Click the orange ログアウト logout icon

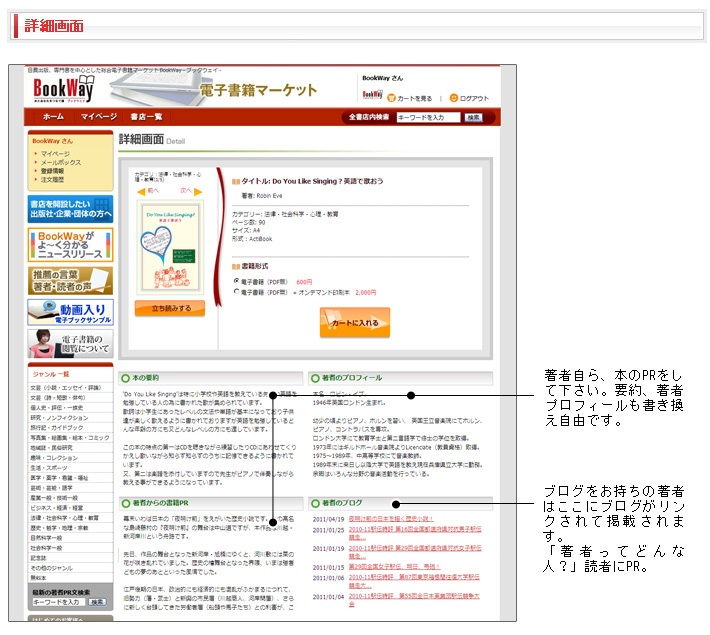pyautogui.click(x=452, y=98)
